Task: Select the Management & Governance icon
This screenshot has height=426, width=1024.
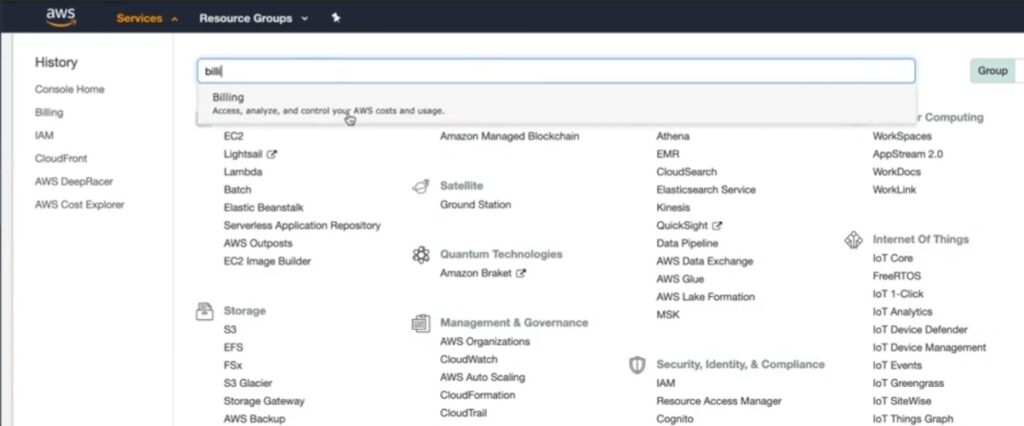Action: click(x=421, y=323)
